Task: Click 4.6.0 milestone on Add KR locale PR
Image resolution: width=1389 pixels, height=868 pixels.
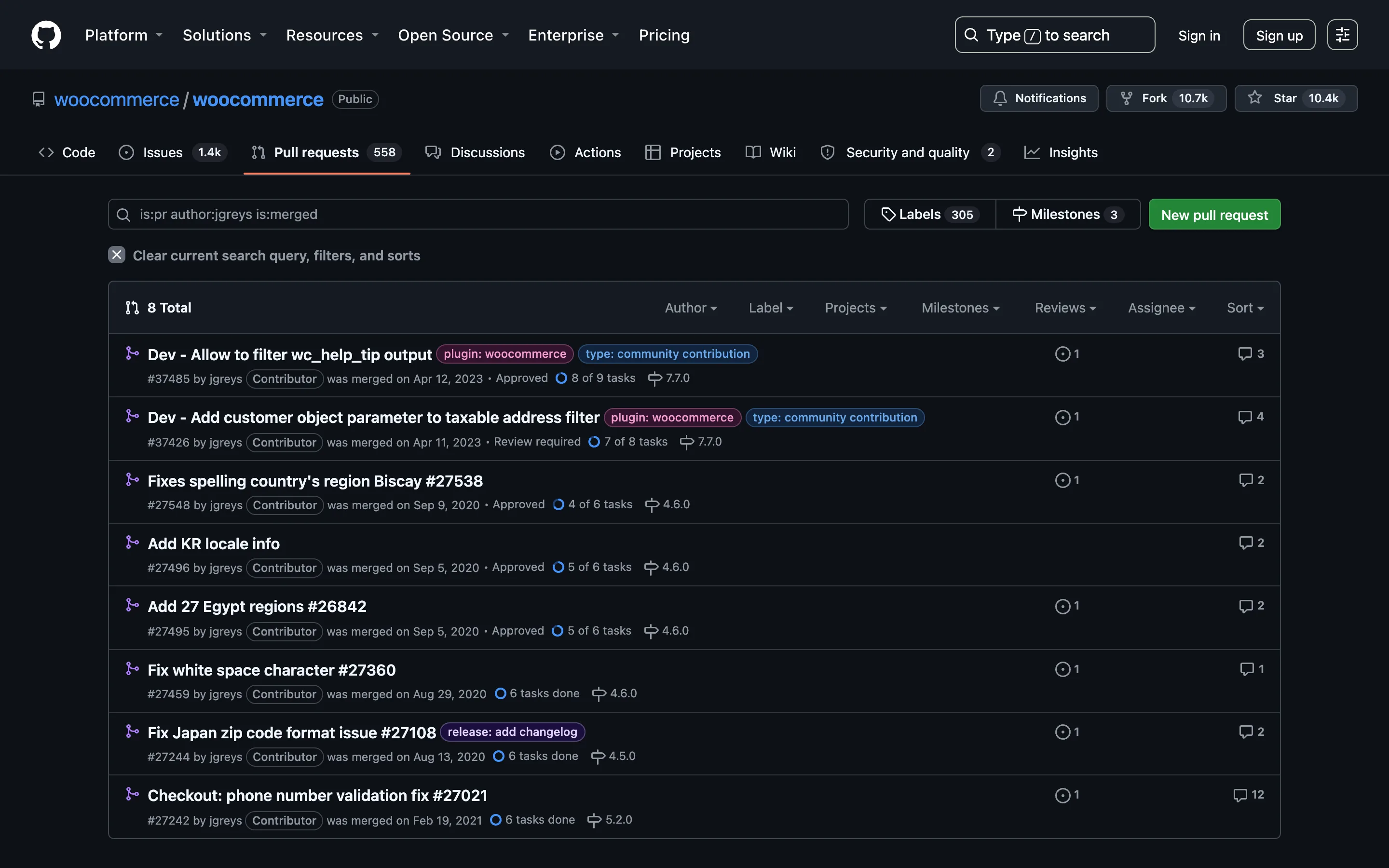Action: click(667, 567)
